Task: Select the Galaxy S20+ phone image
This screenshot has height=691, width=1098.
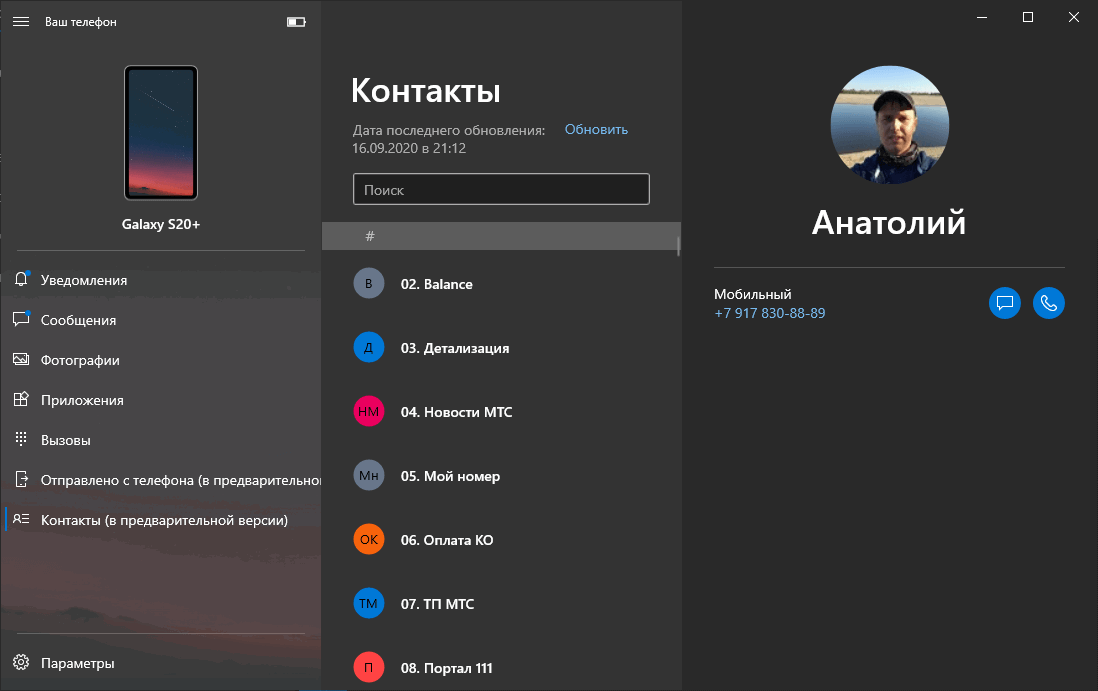Action: point(161,132)
